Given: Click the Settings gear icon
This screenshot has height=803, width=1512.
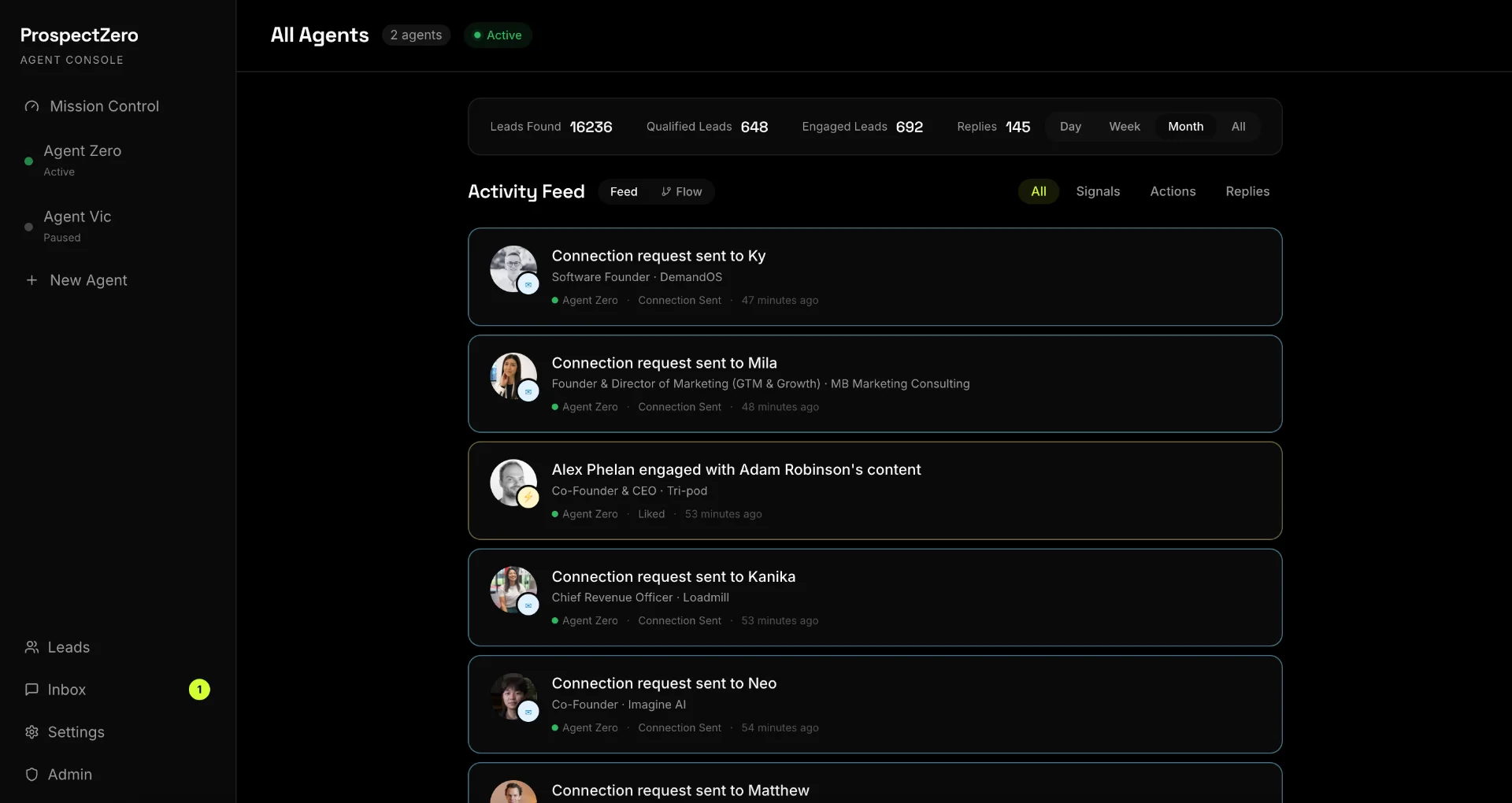Looking at the screenshot, I should 31,732.
